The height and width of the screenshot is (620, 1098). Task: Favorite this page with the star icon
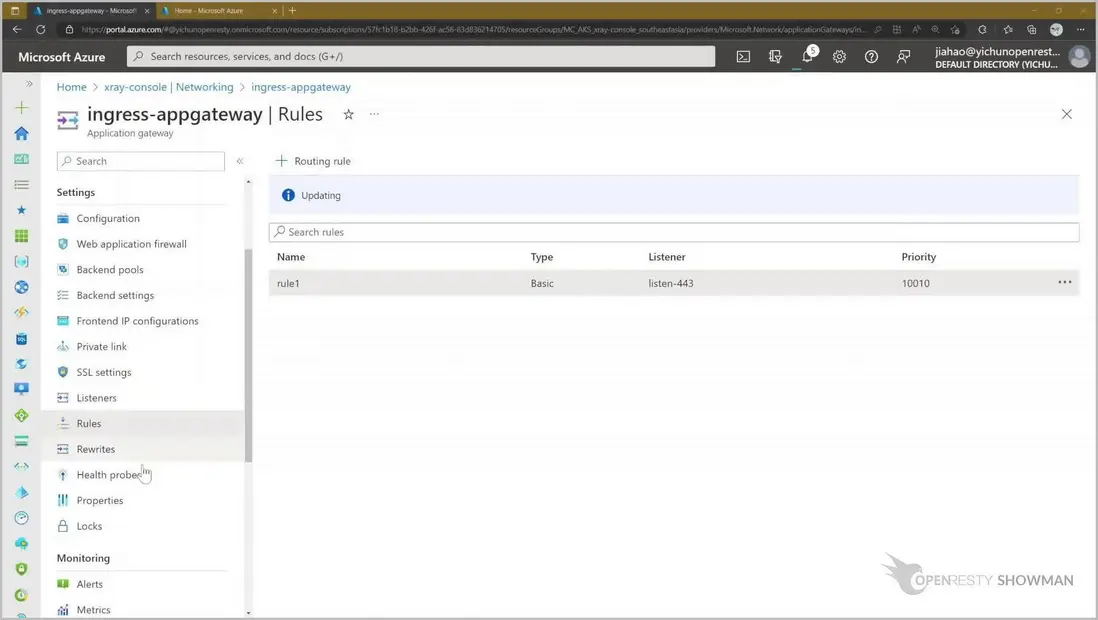coord(348,115)
